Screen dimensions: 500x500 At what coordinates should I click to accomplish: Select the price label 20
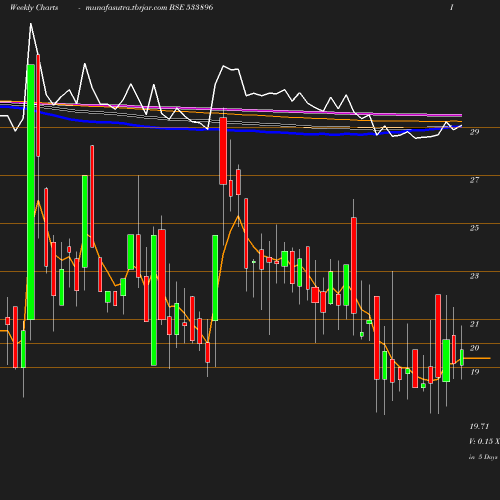(474, 348)
